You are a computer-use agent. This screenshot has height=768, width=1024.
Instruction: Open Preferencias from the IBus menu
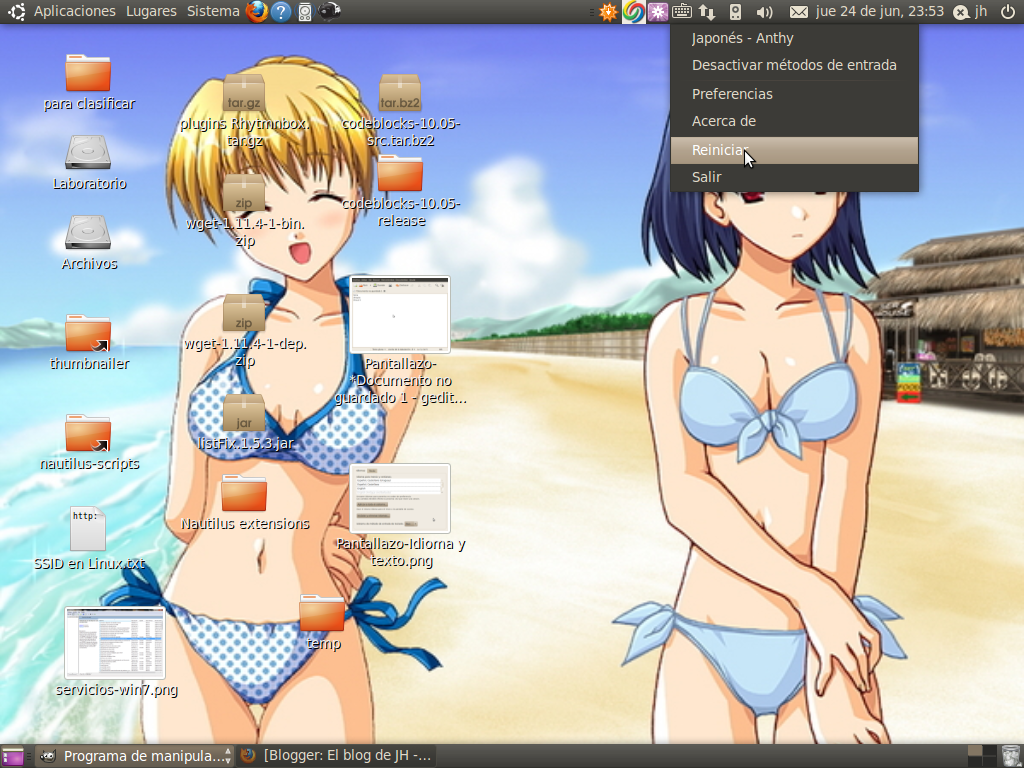click(x=794, y=94)
